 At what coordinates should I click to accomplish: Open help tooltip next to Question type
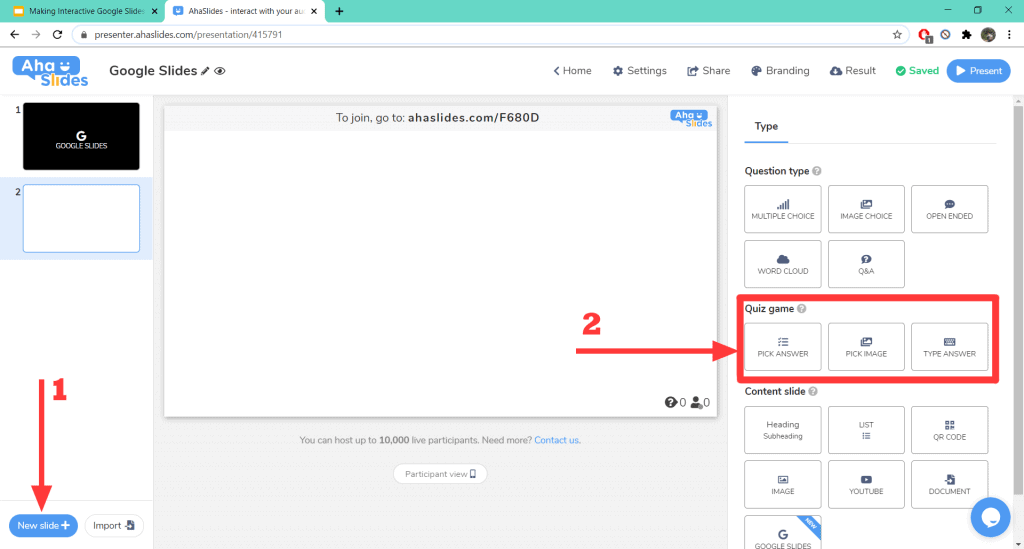816,171
